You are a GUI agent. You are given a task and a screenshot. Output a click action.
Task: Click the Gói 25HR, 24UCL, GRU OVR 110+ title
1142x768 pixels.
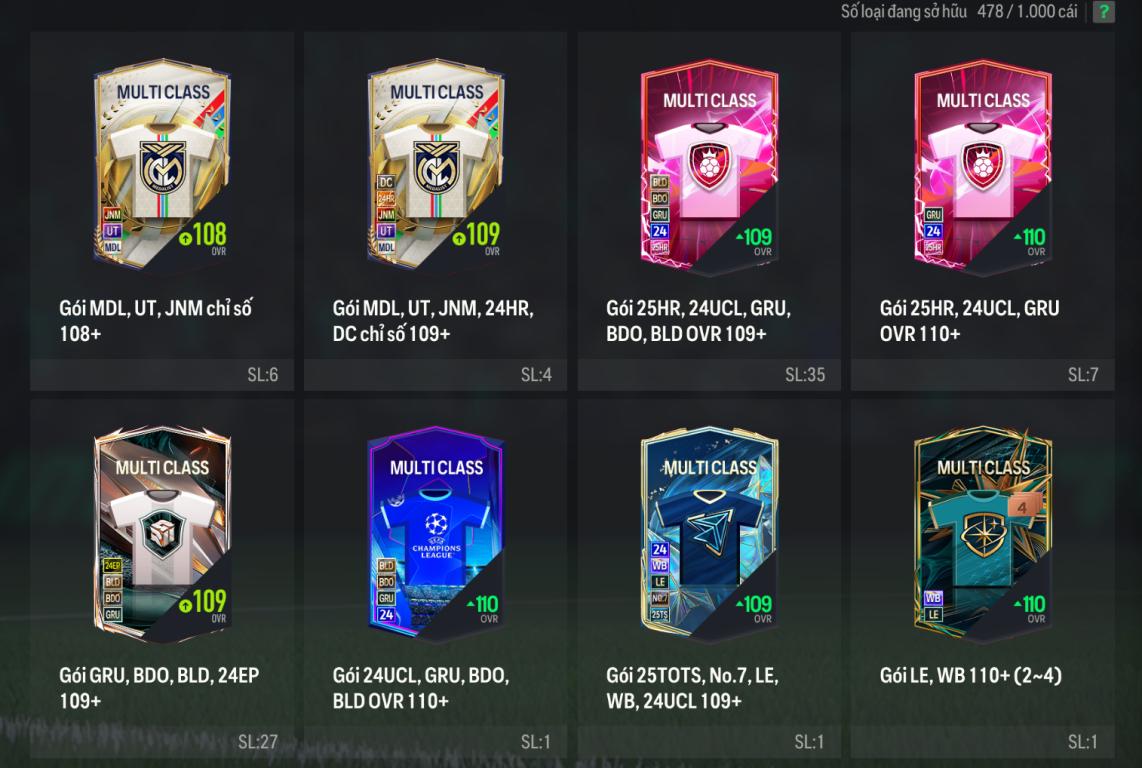click(969, 321)
